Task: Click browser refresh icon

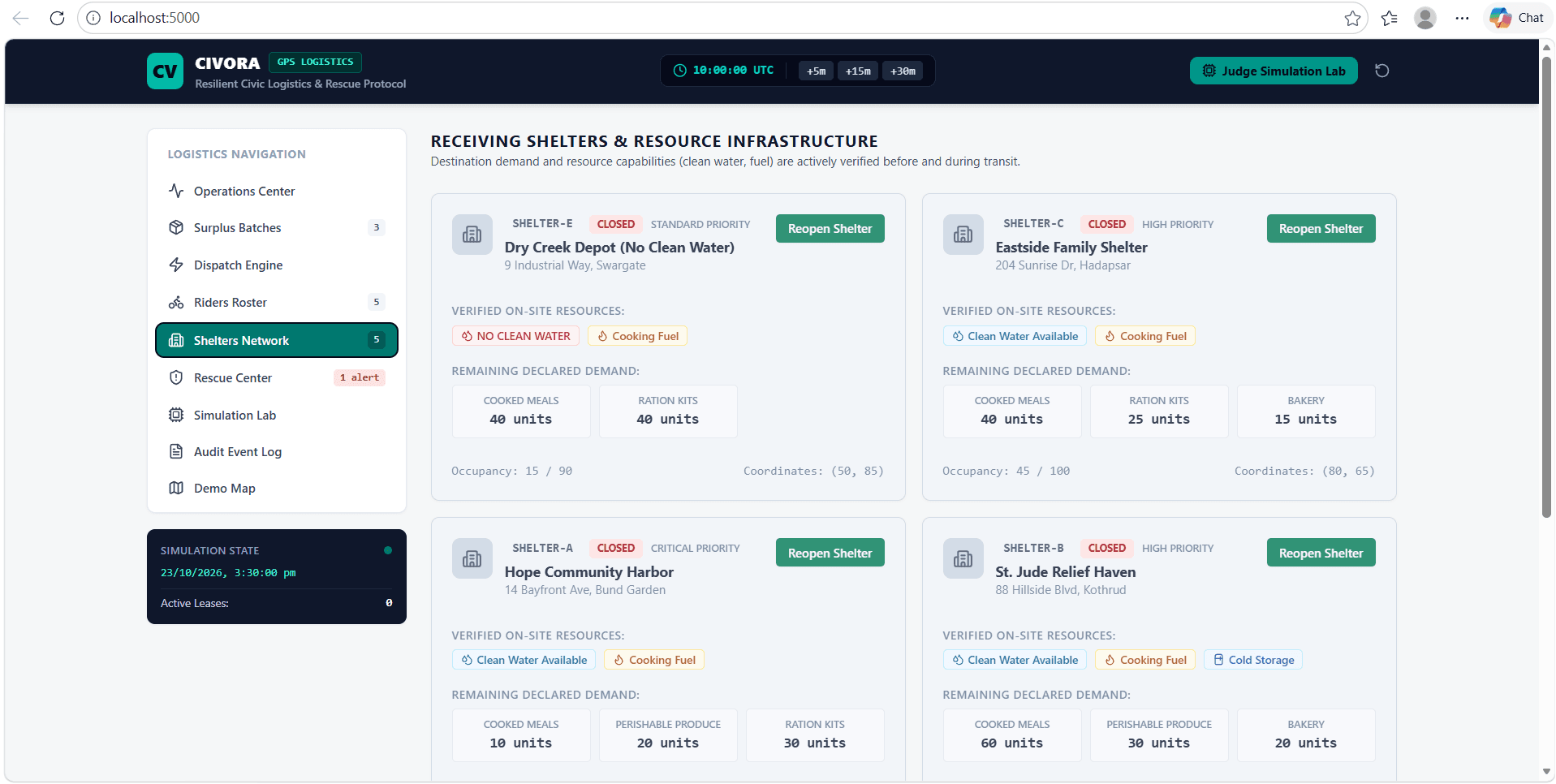Action: click(57, 18)
